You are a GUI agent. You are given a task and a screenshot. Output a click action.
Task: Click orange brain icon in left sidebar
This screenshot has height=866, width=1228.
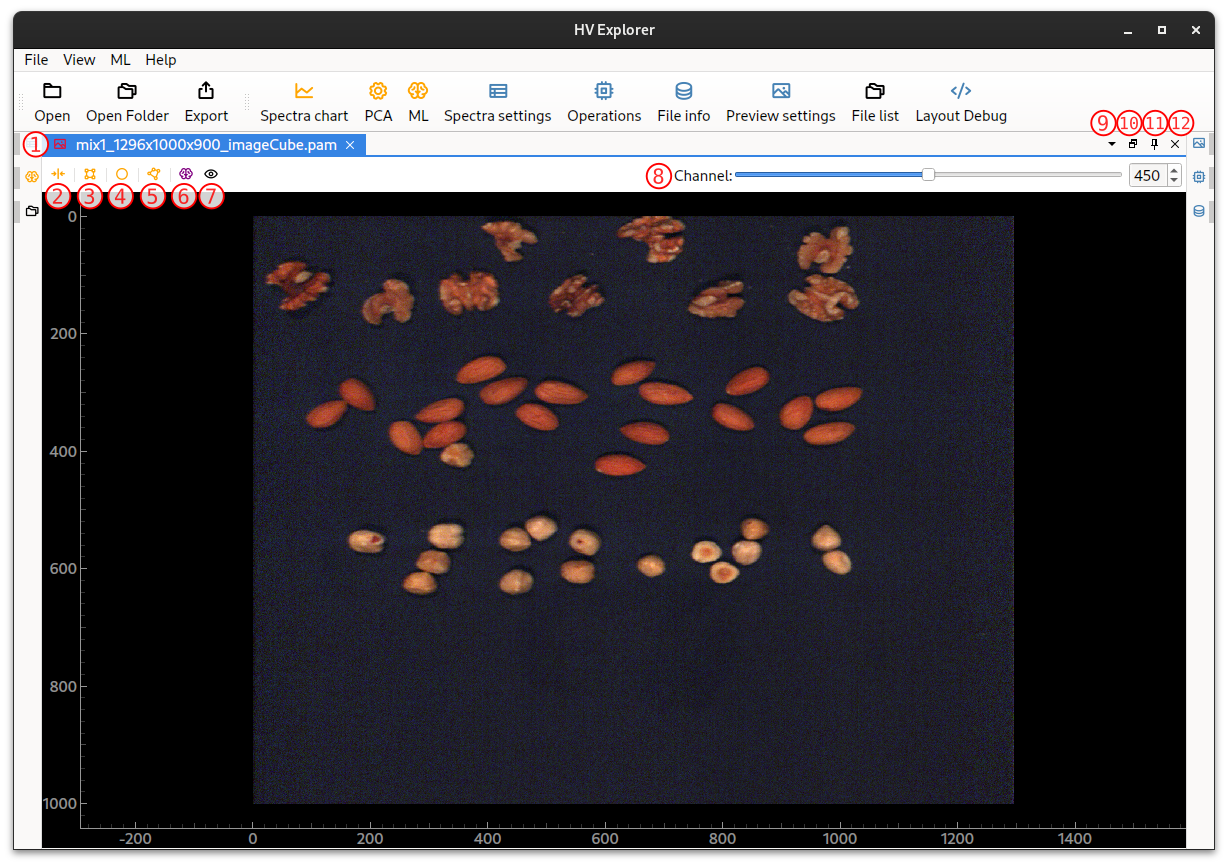tap(31, 177)
